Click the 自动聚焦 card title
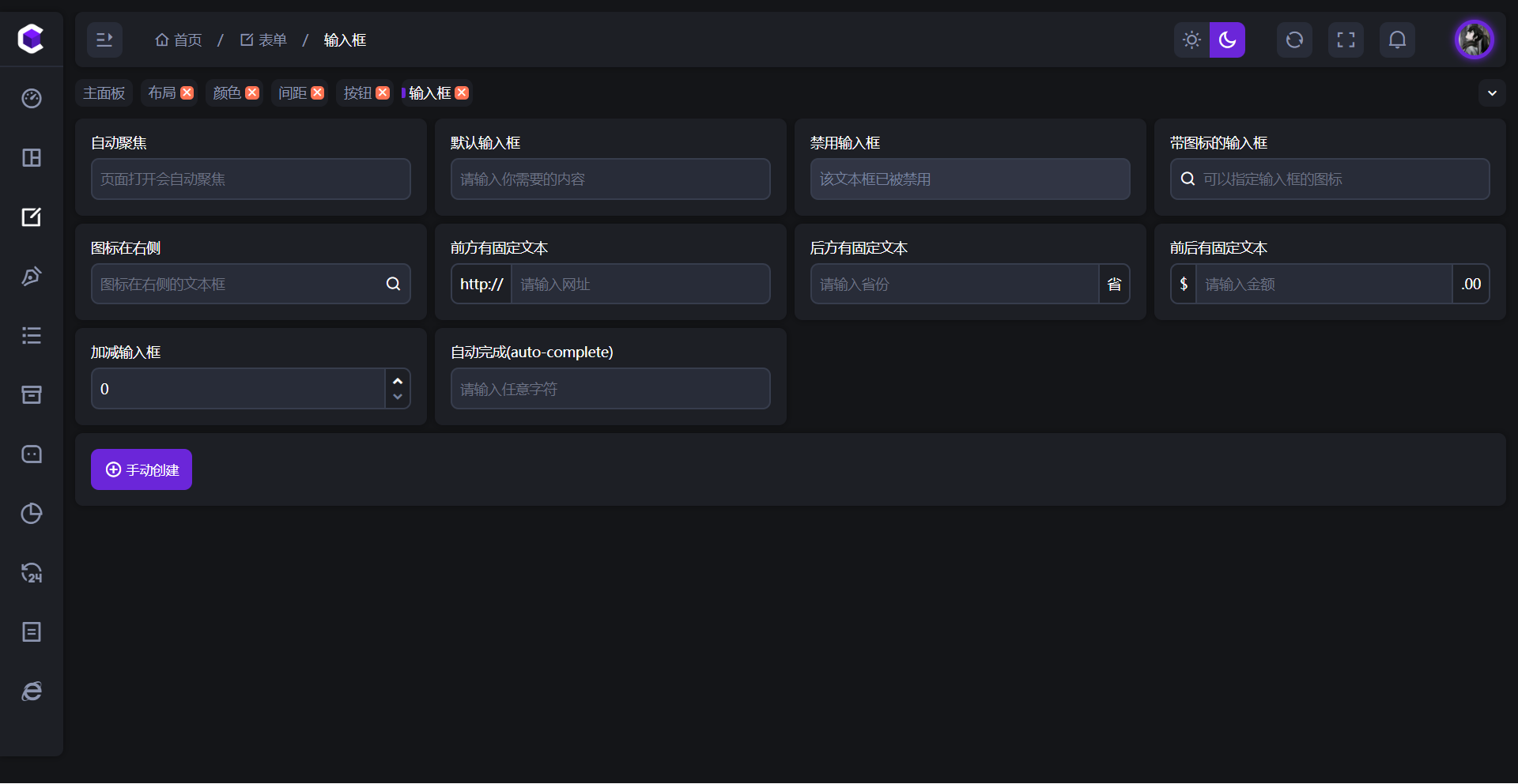This screenshot has width=1518, height=784. pyautogui.click(x=119, y=143)
